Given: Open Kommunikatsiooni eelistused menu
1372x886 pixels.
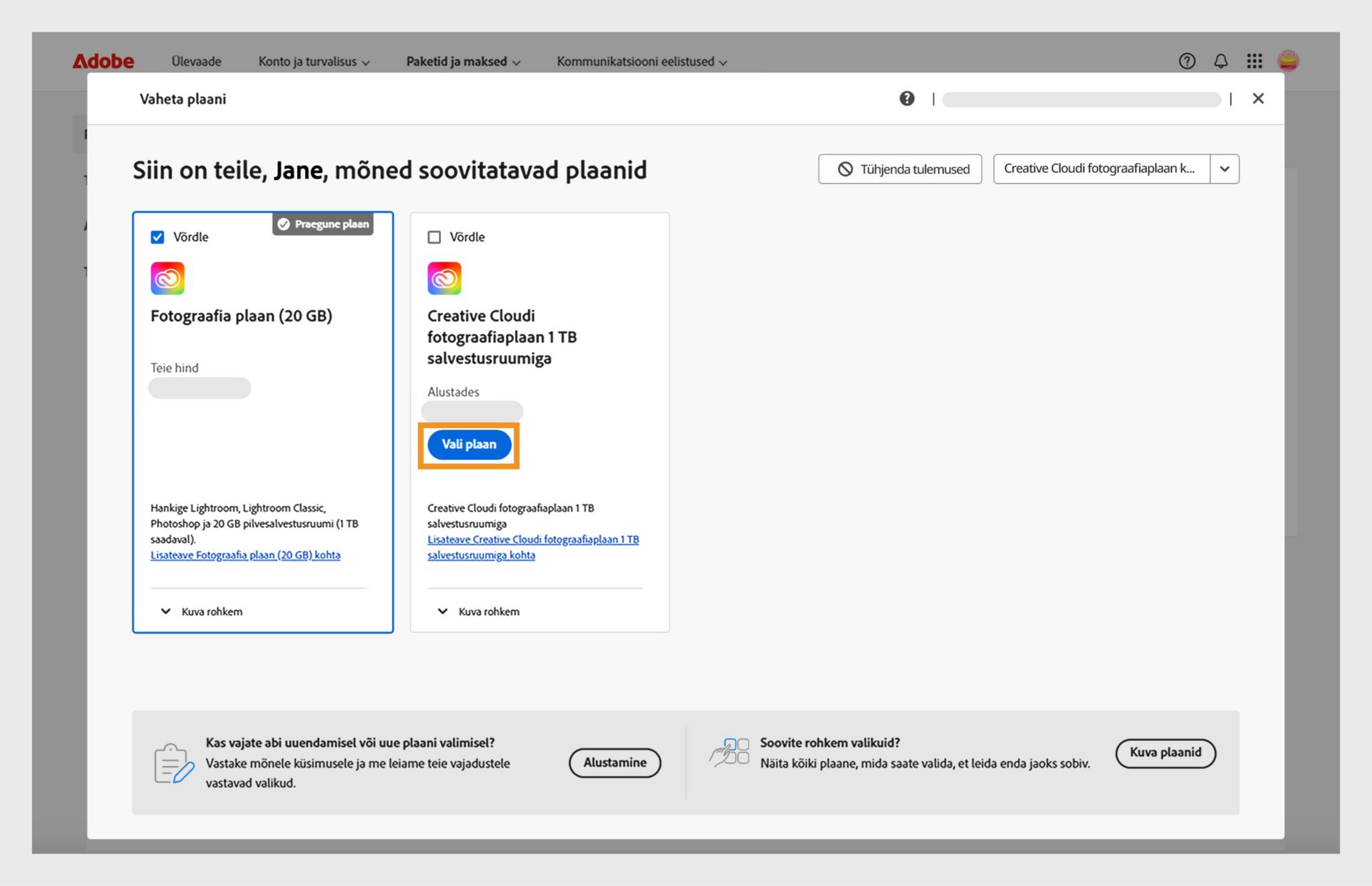Looking at the screenshot, I should click(x=642, y=61).
